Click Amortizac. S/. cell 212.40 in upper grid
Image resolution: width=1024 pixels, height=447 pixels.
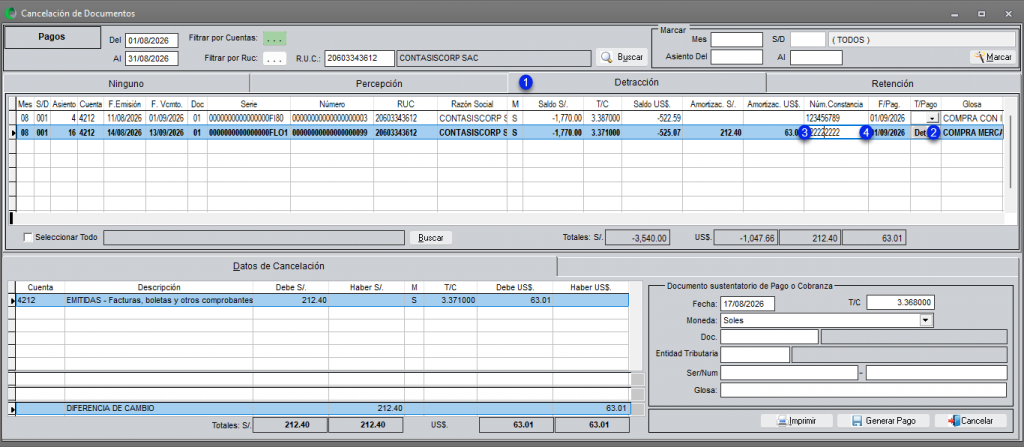pyautogui.click(x=712, y=133)
